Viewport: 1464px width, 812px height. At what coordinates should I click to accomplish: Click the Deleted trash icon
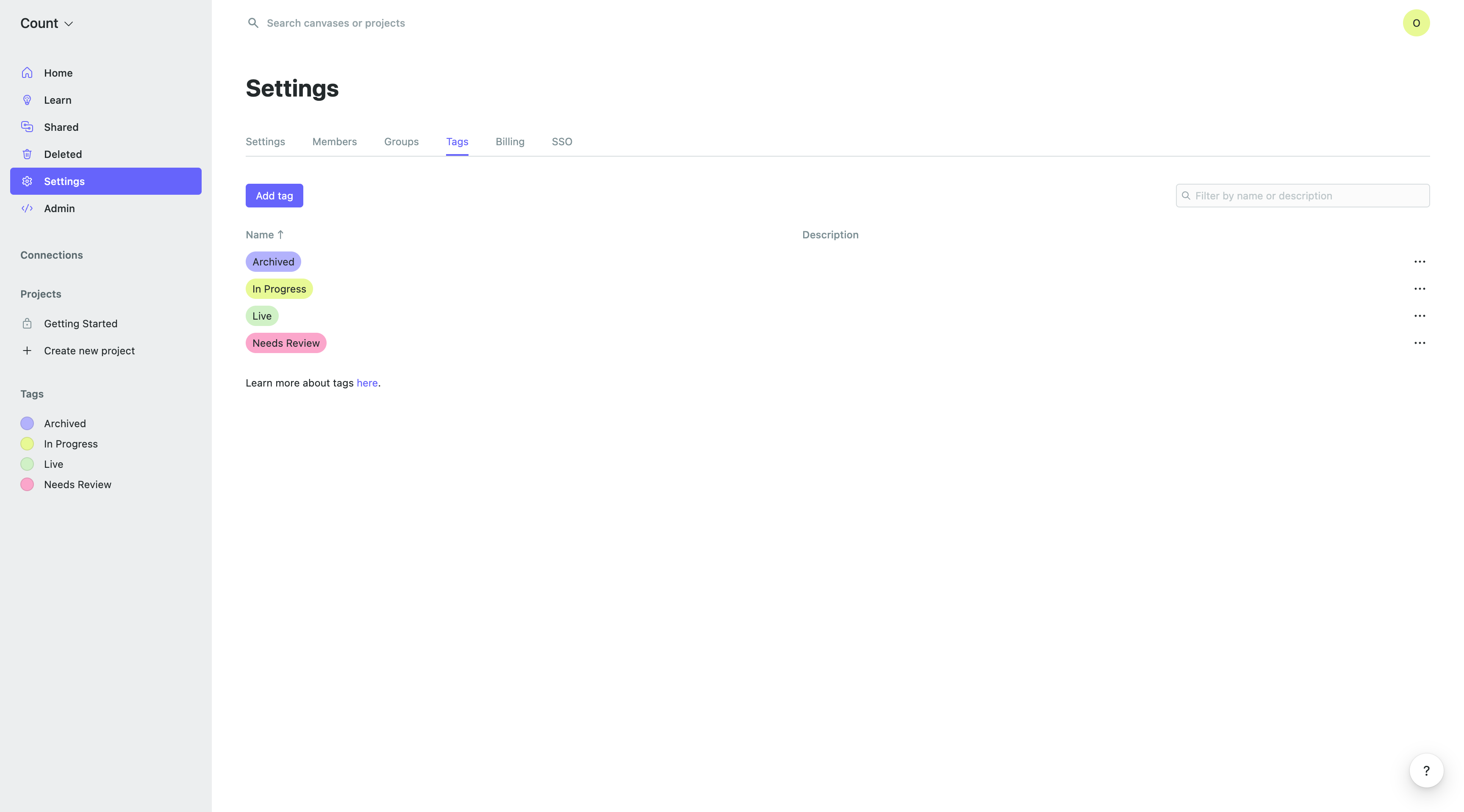click(x=27, y=154)
